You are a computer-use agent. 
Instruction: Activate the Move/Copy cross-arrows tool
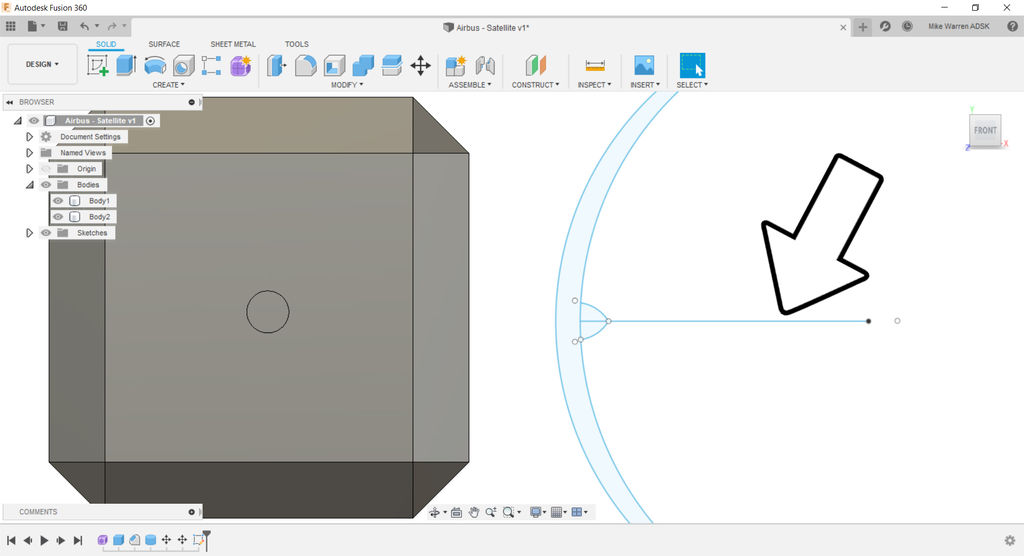(x=421, y=65)
